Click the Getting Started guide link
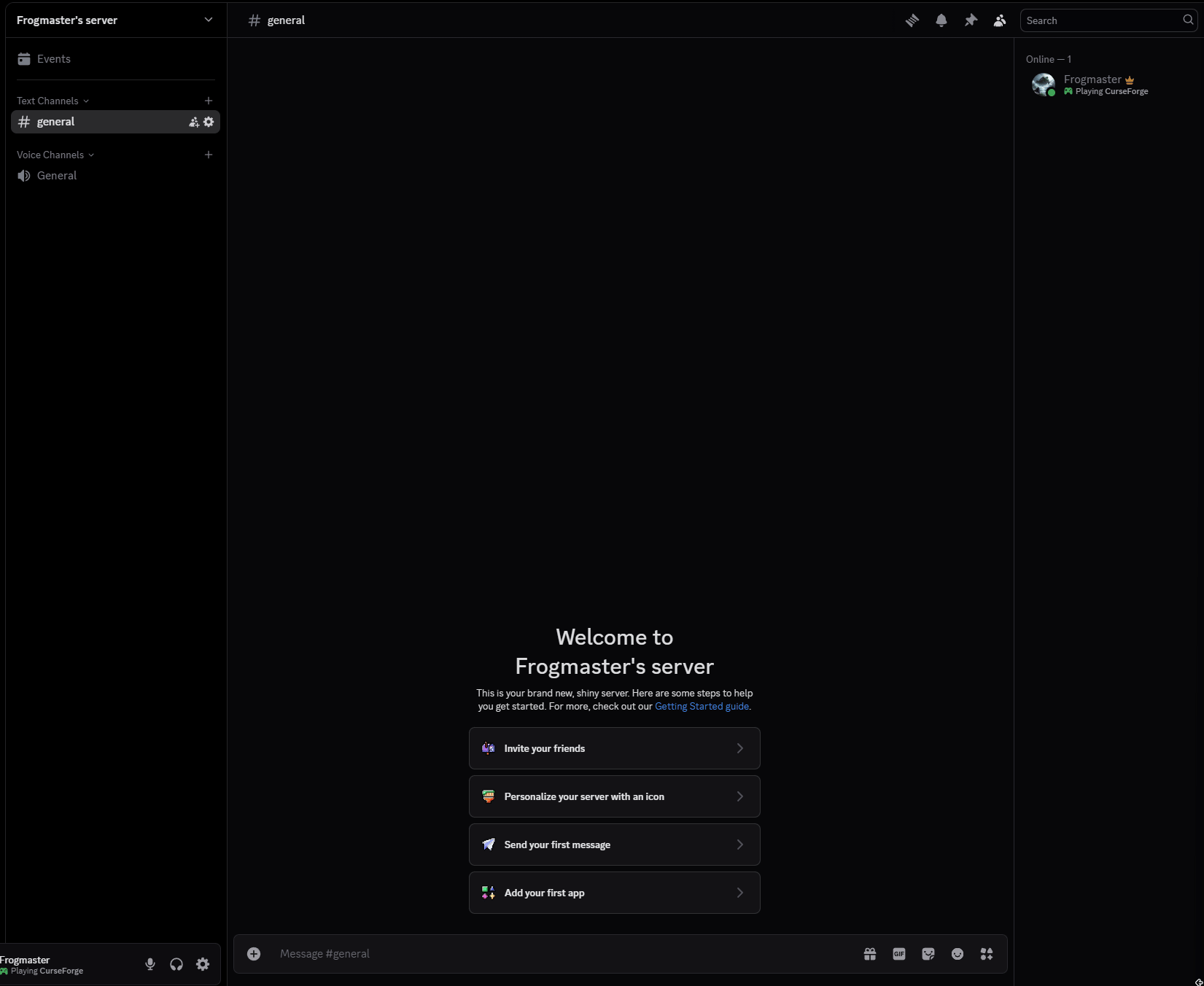This screenshot has height=986, width=1204. pyautogui.click(x=702, y=706)
